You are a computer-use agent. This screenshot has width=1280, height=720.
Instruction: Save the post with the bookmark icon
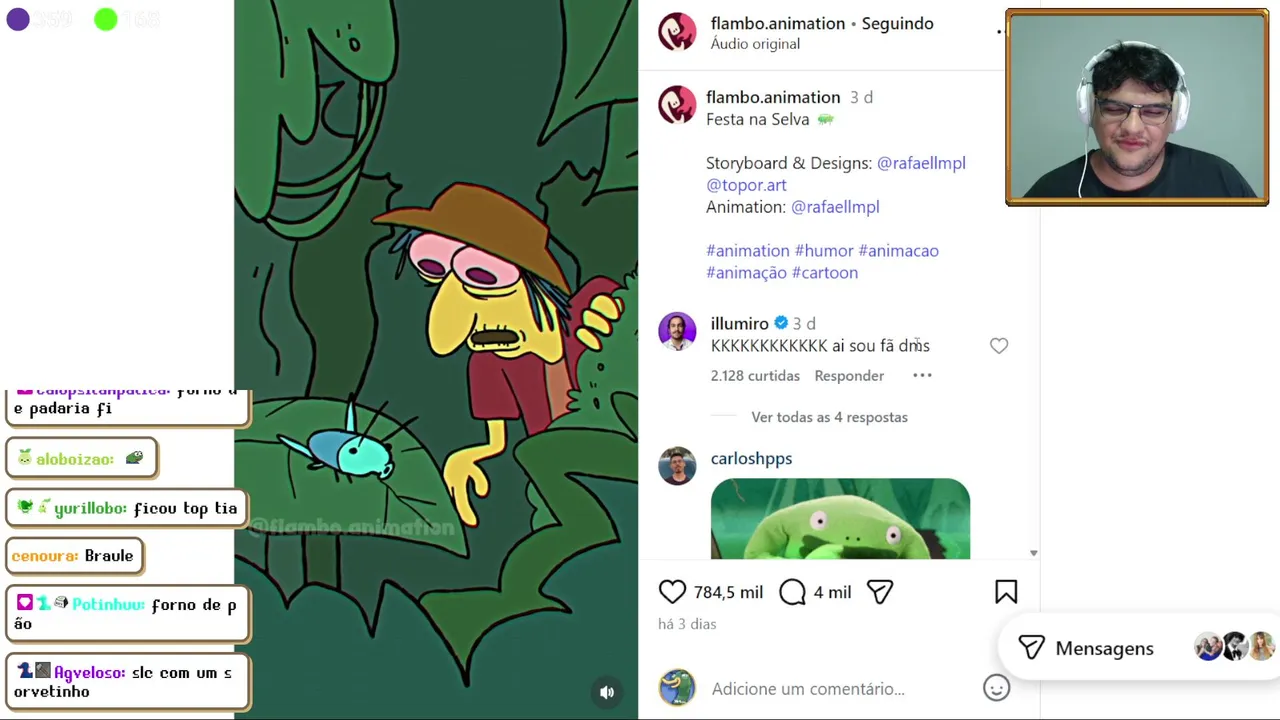(1006, 592)
